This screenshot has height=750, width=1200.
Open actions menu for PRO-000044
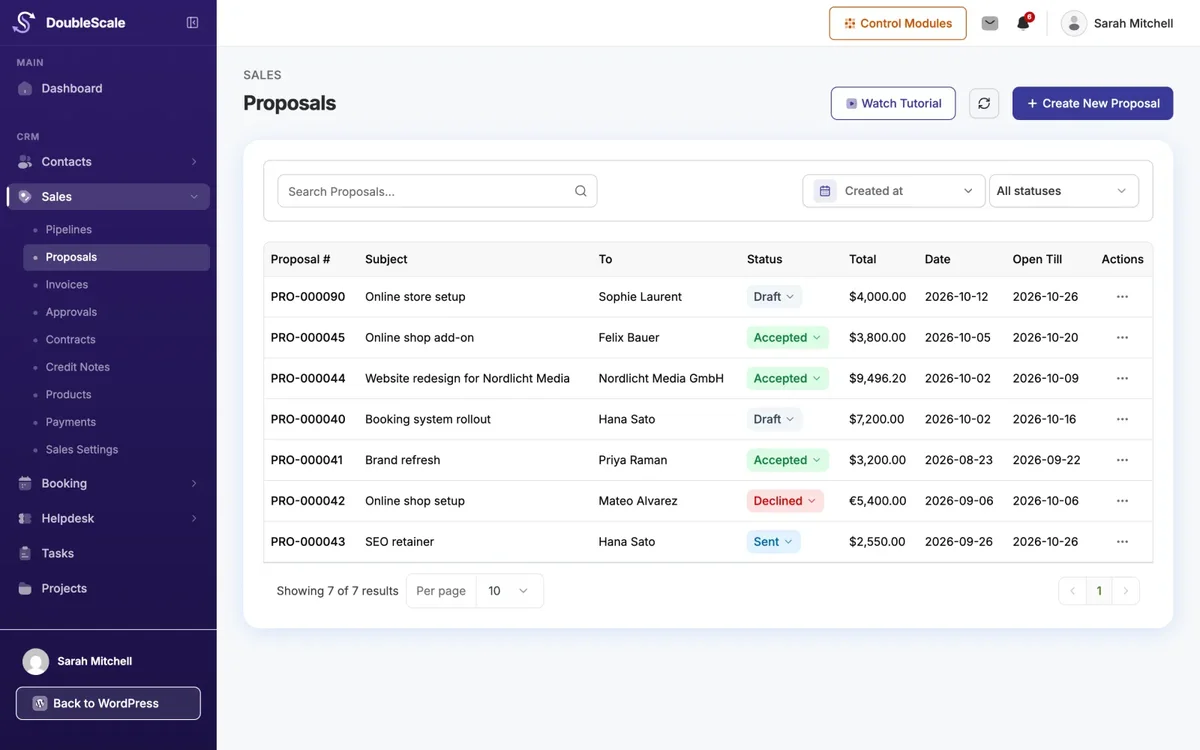(x=1122, y=379)
